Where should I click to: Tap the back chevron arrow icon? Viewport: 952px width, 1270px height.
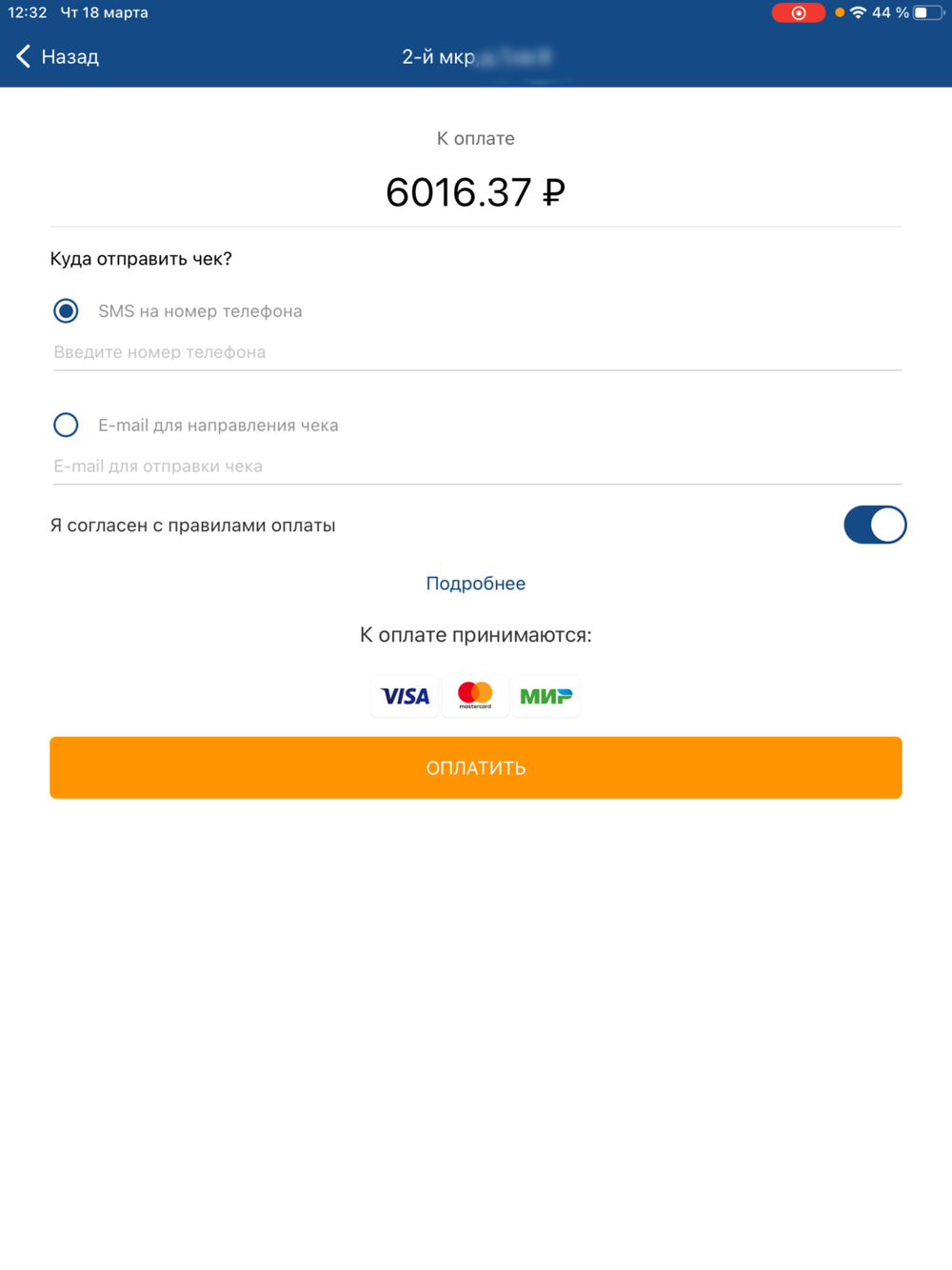point(24,56)
